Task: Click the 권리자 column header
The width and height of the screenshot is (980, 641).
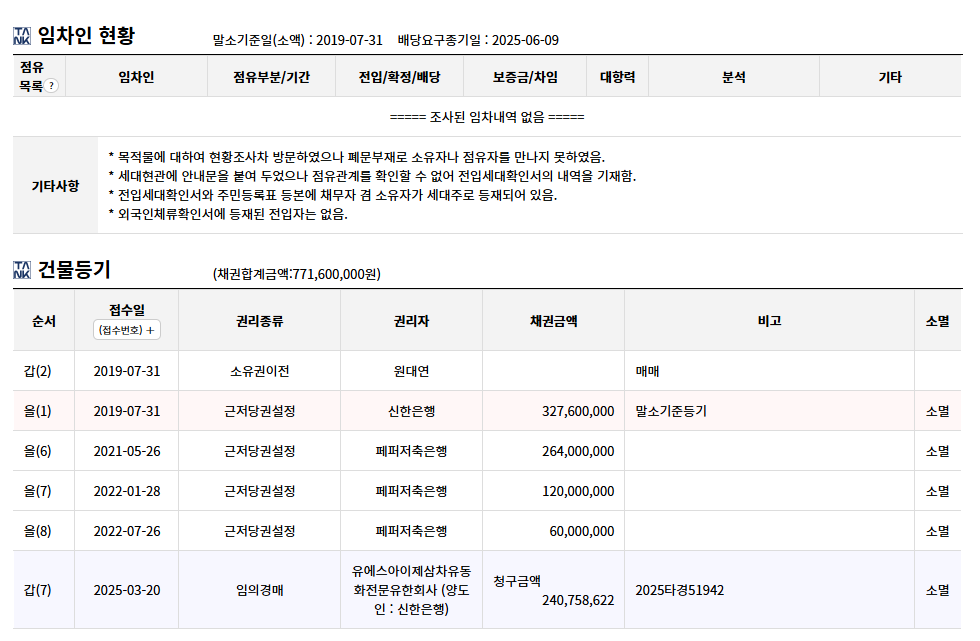Action: (411, 320)
